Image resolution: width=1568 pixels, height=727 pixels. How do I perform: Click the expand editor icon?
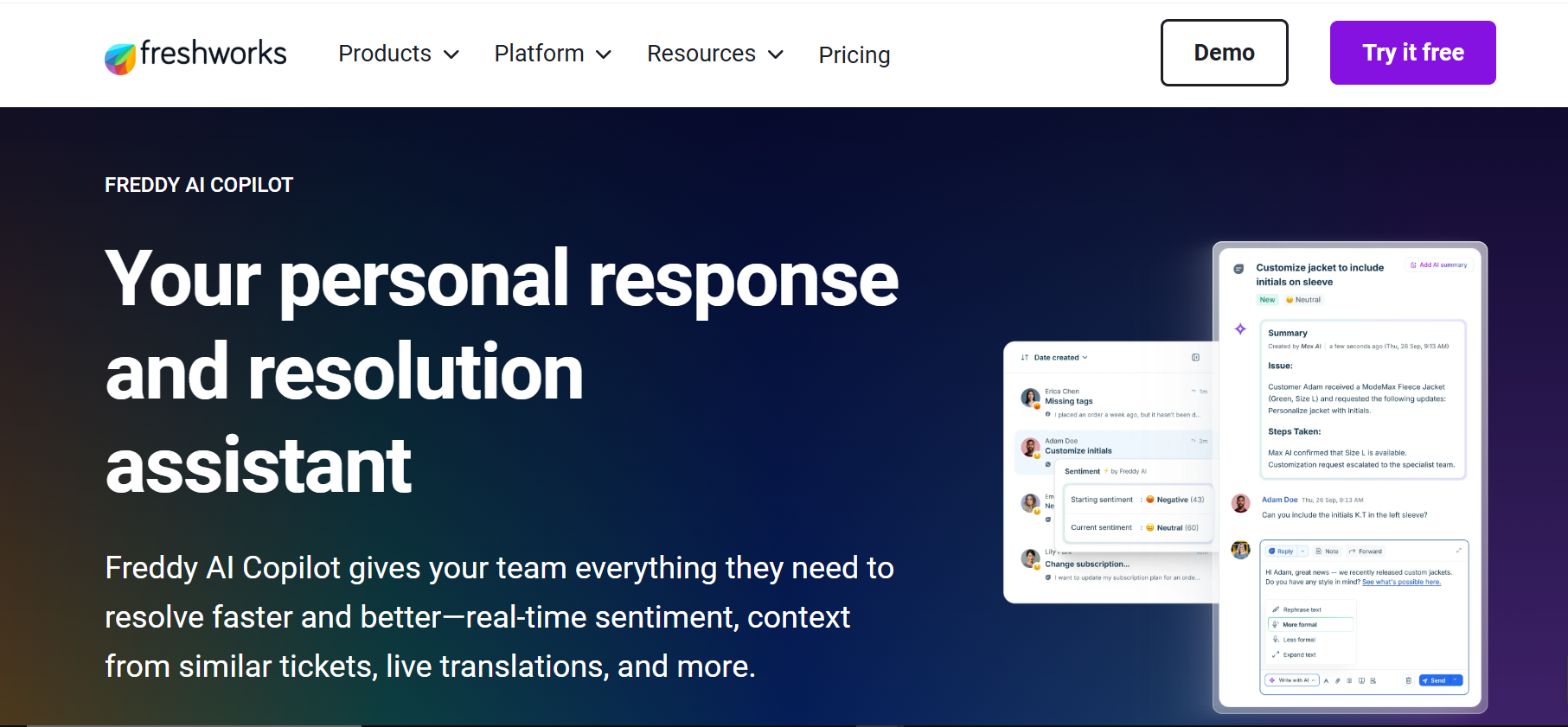[x=1458, y=551]
